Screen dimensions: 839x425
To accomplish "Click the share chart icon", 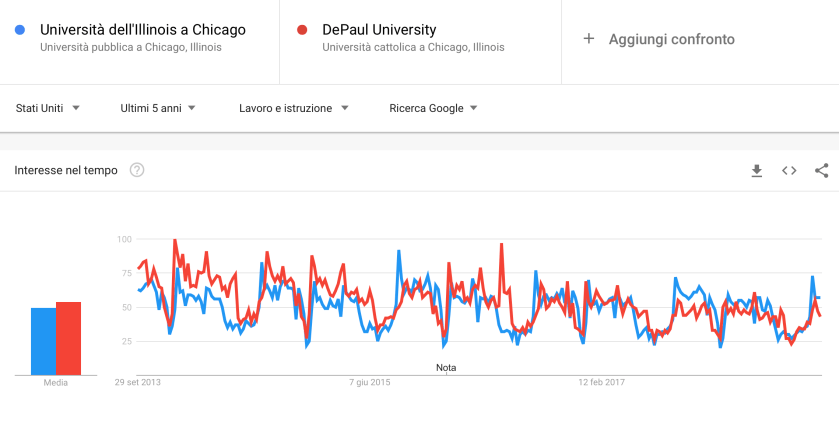I will pos(821,171).
